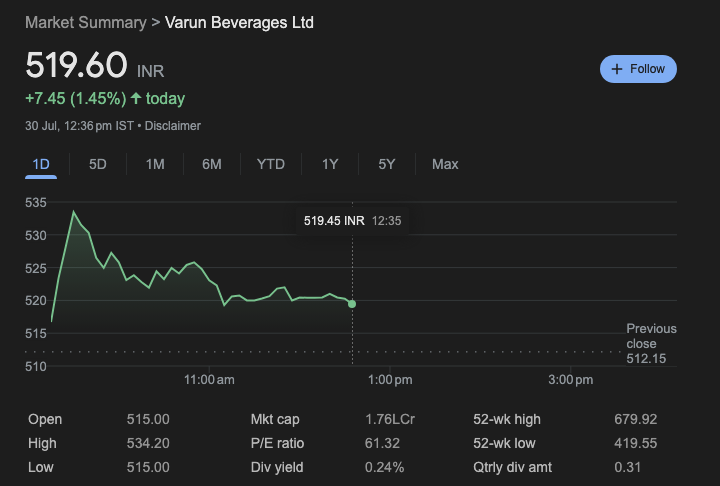Click the Open label in stats table
This screenshot has height=486, width=720.
tap(45, 419)
